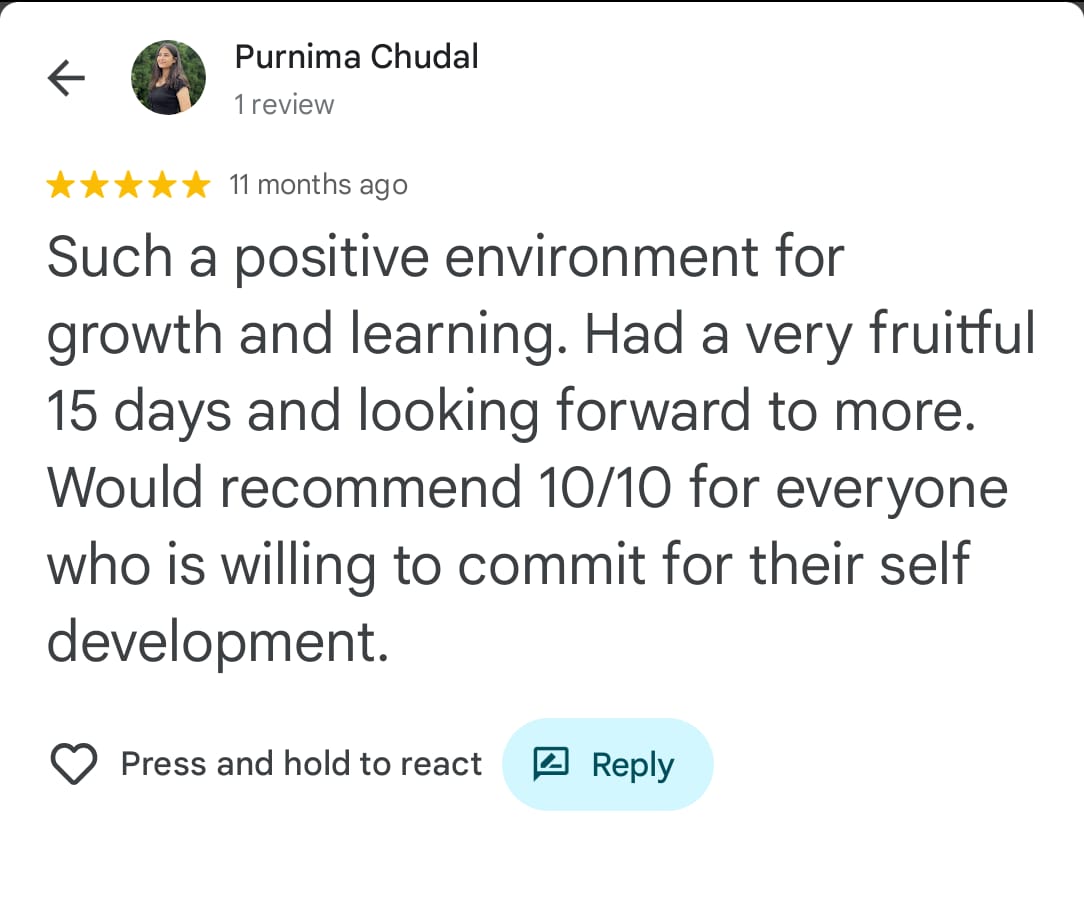Click the fourth yellow rating star
The height and width of the screenshot is (901, 1084).
[163, 185]
